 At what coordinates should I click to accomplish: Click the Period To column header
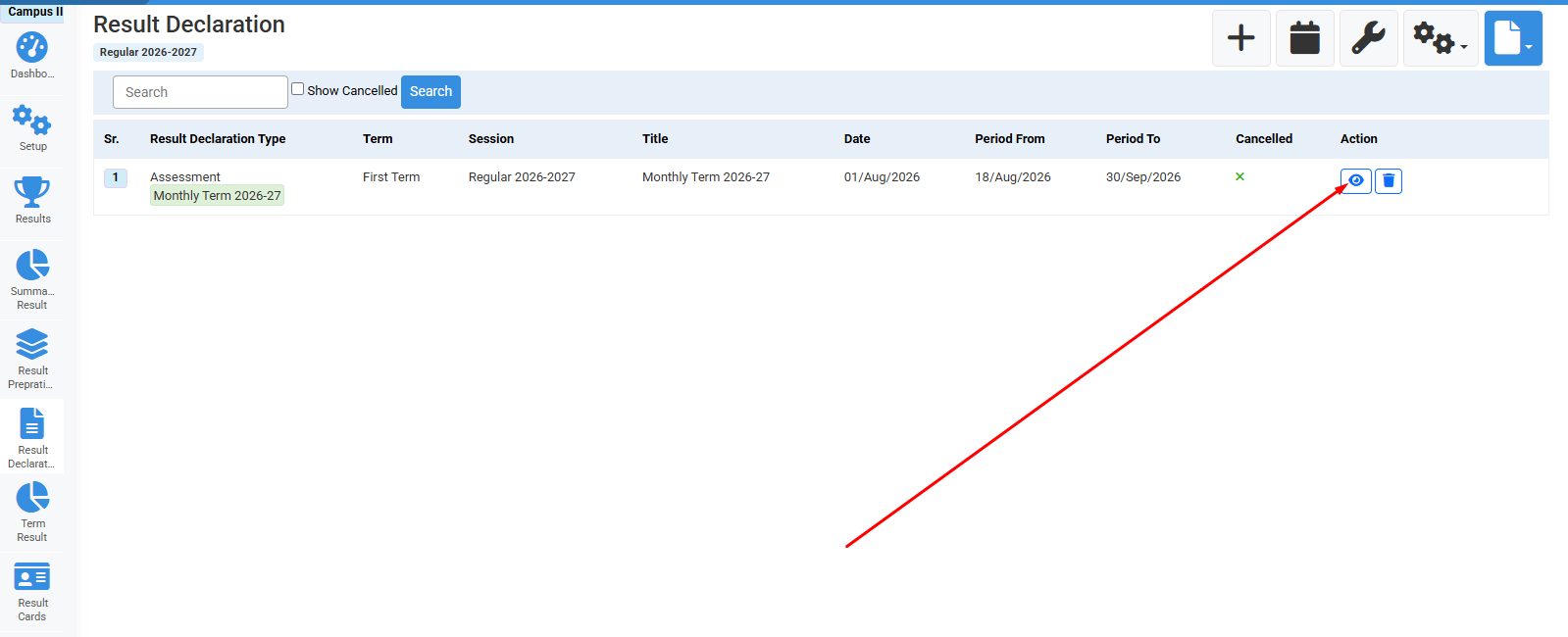point(1133,139)
